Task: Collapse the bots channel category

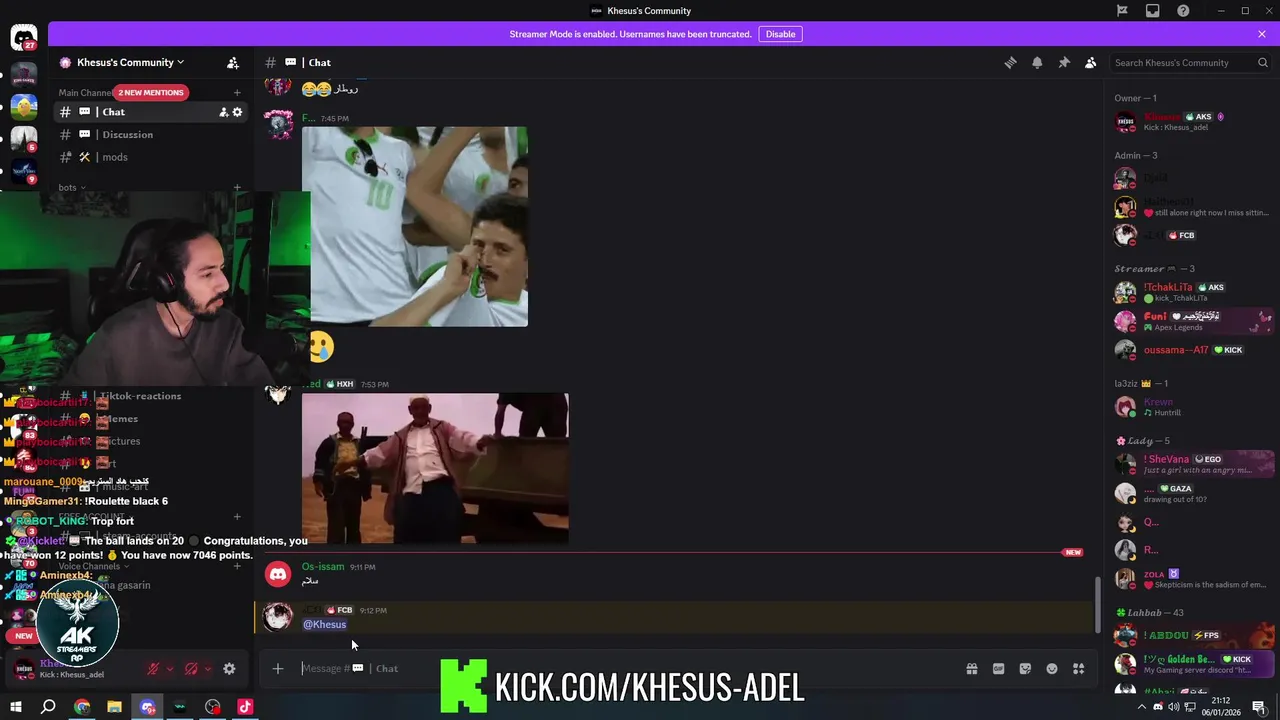Action: tap(72, 187)
